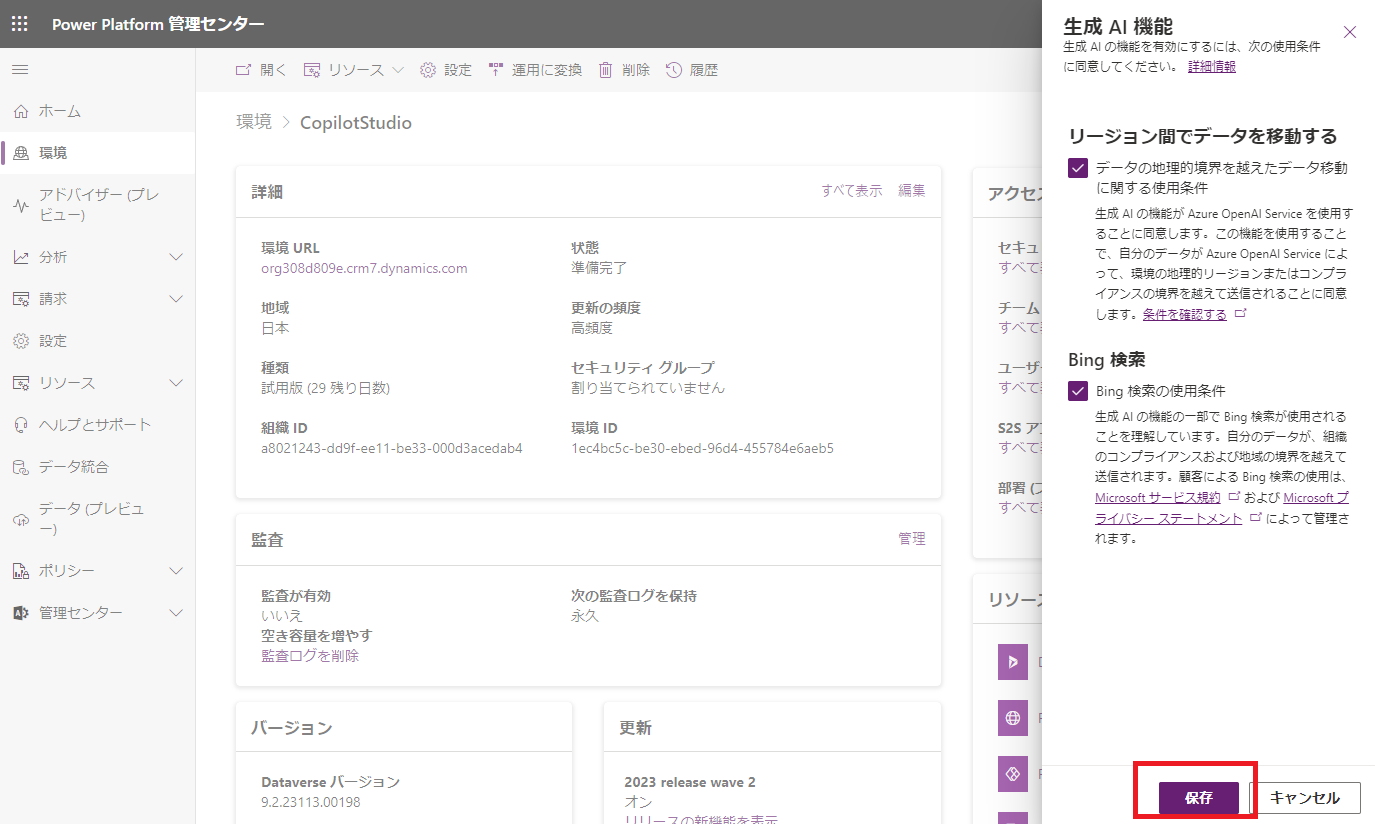This screenshot has height=824, width=1375.
Task: Uncheck the Bing search terms checkbox
Action: click(1078, 391)
